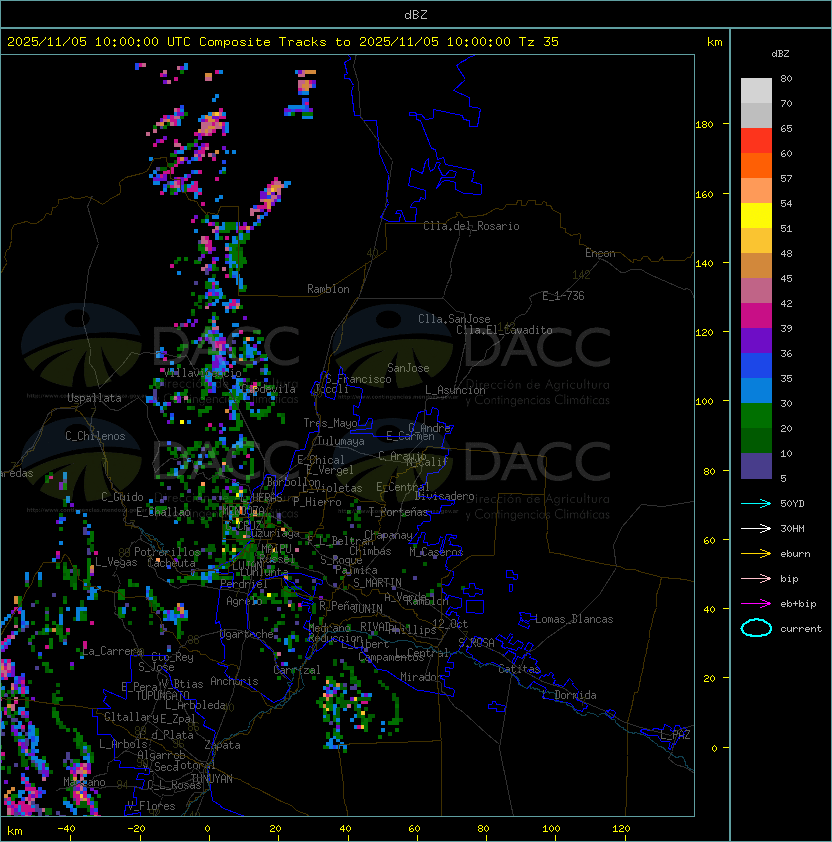Click the 'S_MARTIN' map label
This screenshot has width=832, height=842.
pyautogui.click(x=377, y=583)
